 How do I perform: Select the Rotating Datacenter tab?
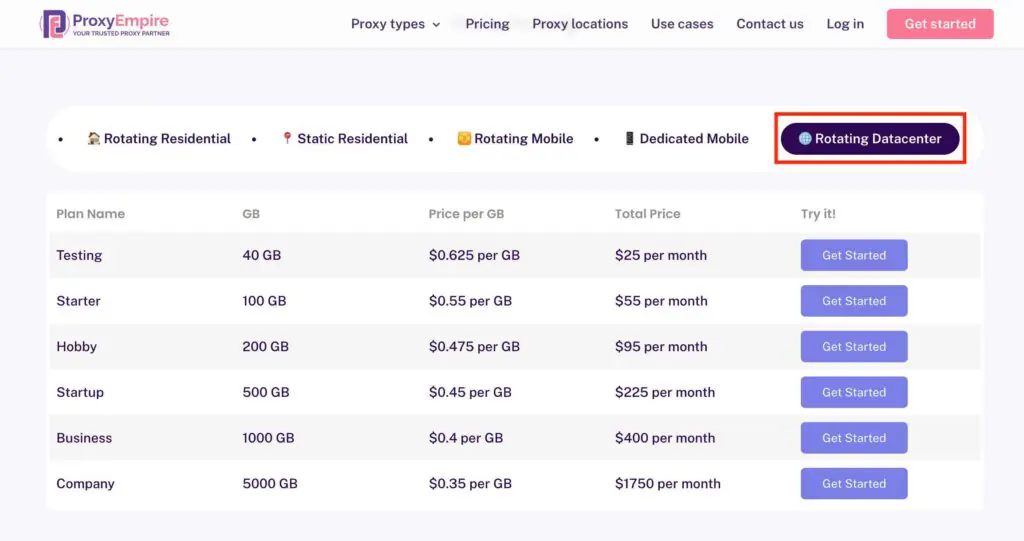coord(870,139)
